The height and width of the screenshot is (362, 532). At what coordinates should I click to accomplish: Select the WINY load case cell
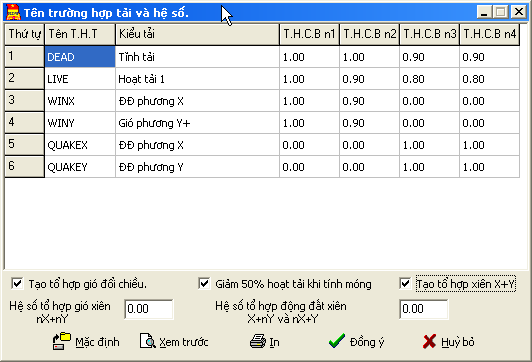click(x=80, y=123)
